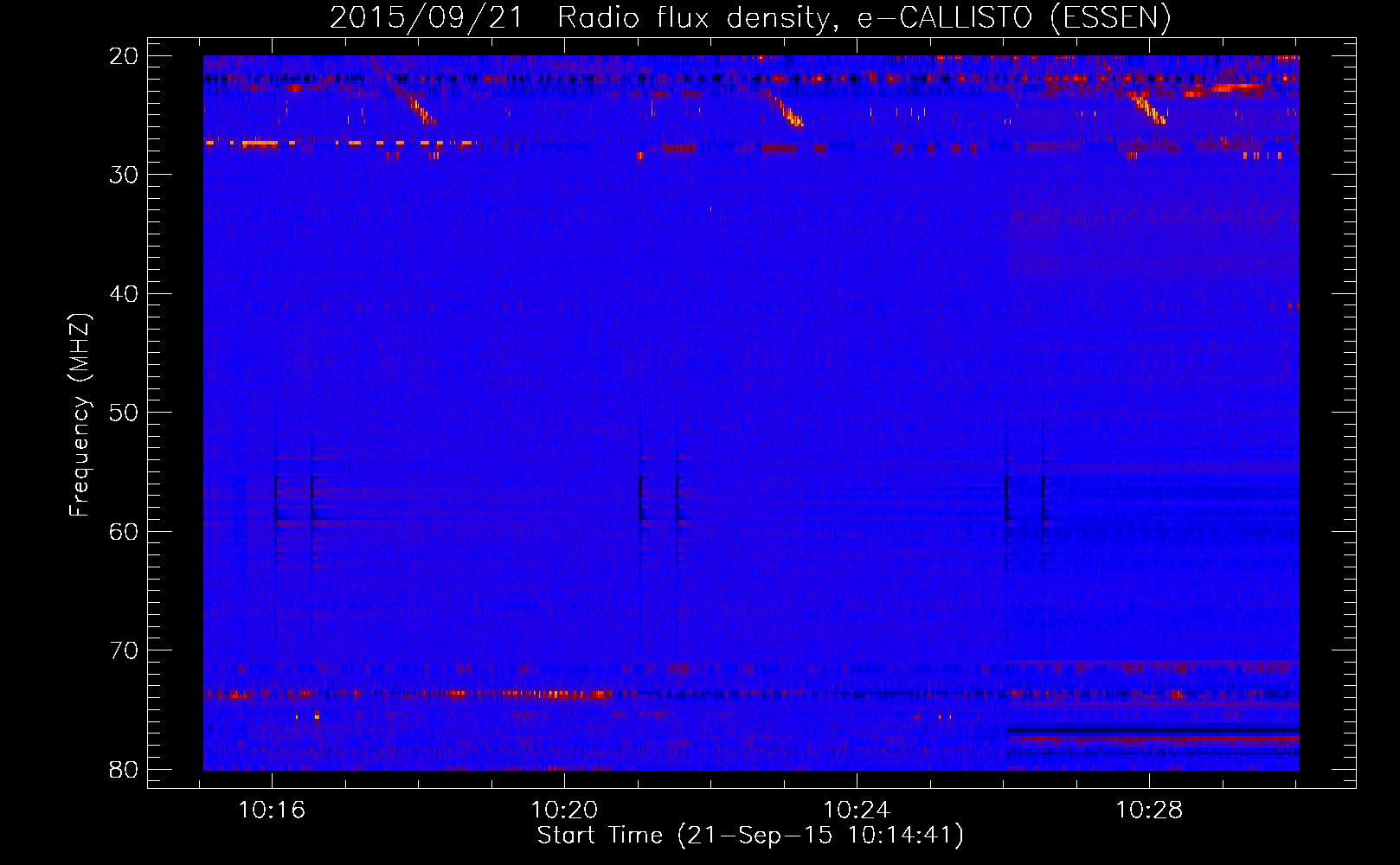Click the time tick label "10:20"

[x=564, y=811]
